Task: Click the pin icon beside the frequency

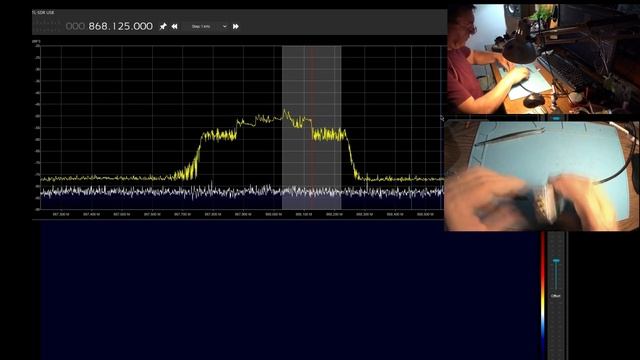Action: [x=163, y=26]
